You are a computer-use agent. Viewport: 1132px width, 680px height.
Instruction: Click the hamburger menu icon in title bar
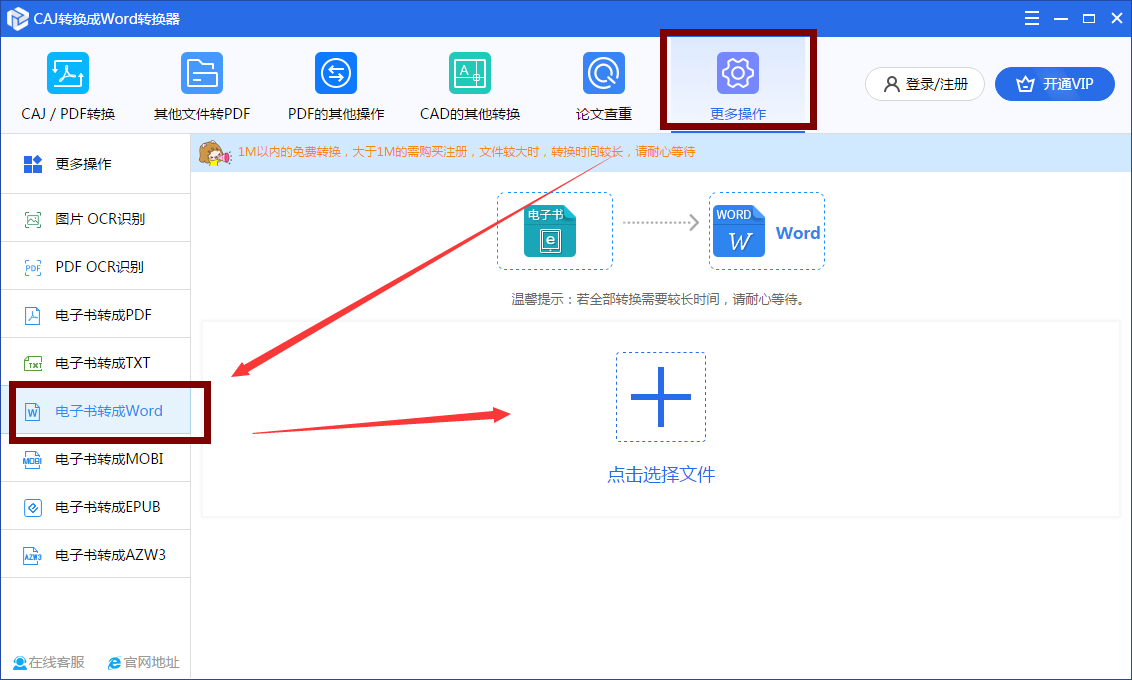click(1032, 18)
